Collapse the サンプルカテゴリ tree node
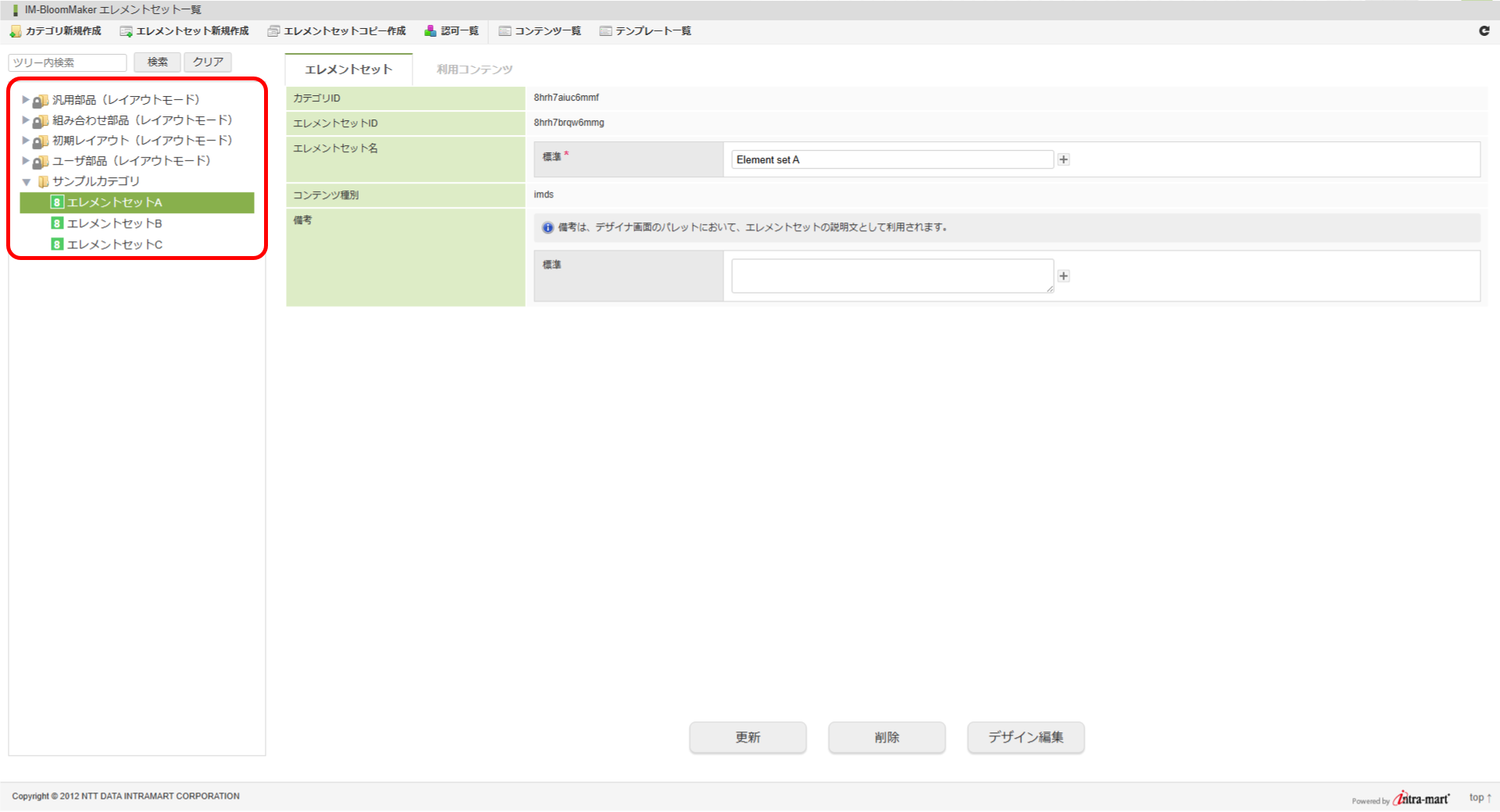This screenshot has height=812, width=1500. click(x=27, y=181)
